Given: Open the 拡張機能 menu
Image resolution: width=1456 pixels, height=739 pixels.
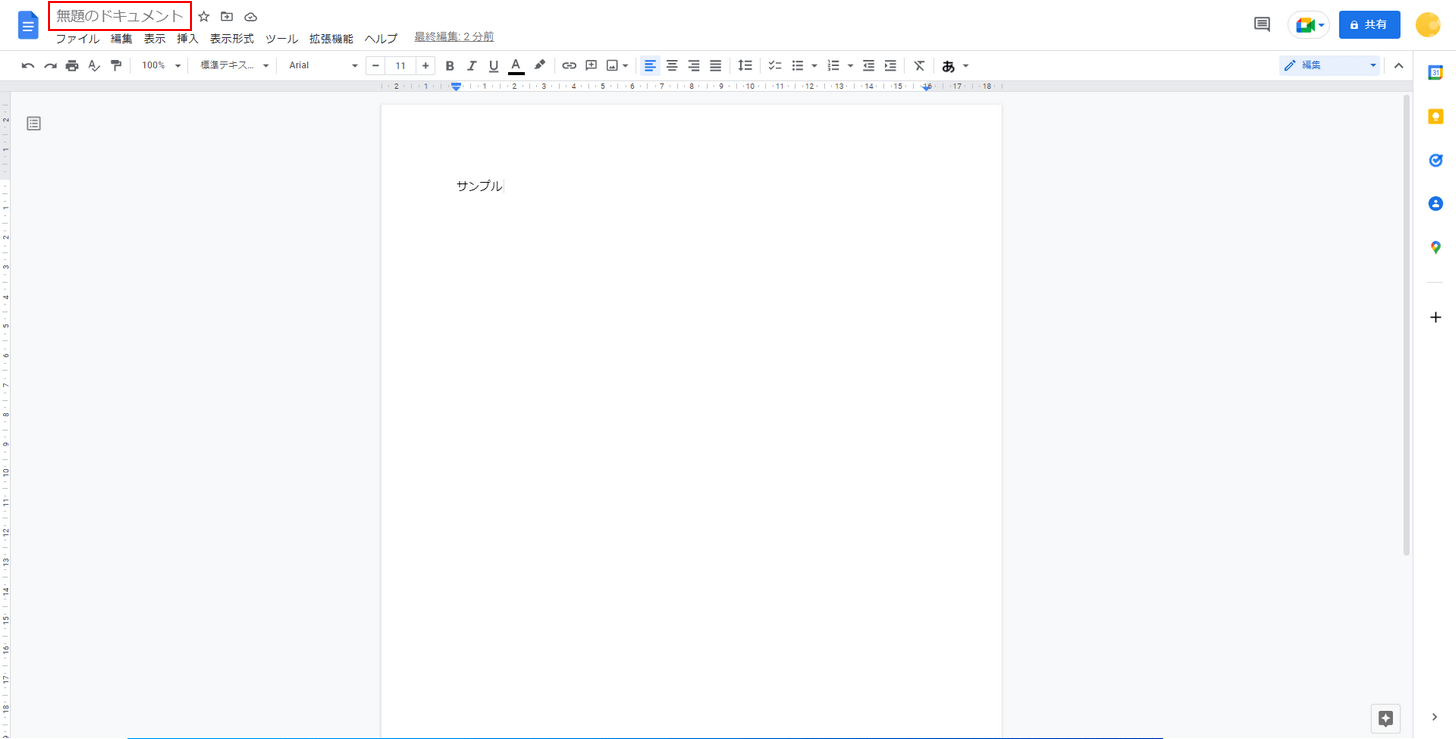Looking at the screenshot, I should pos(331,39).
